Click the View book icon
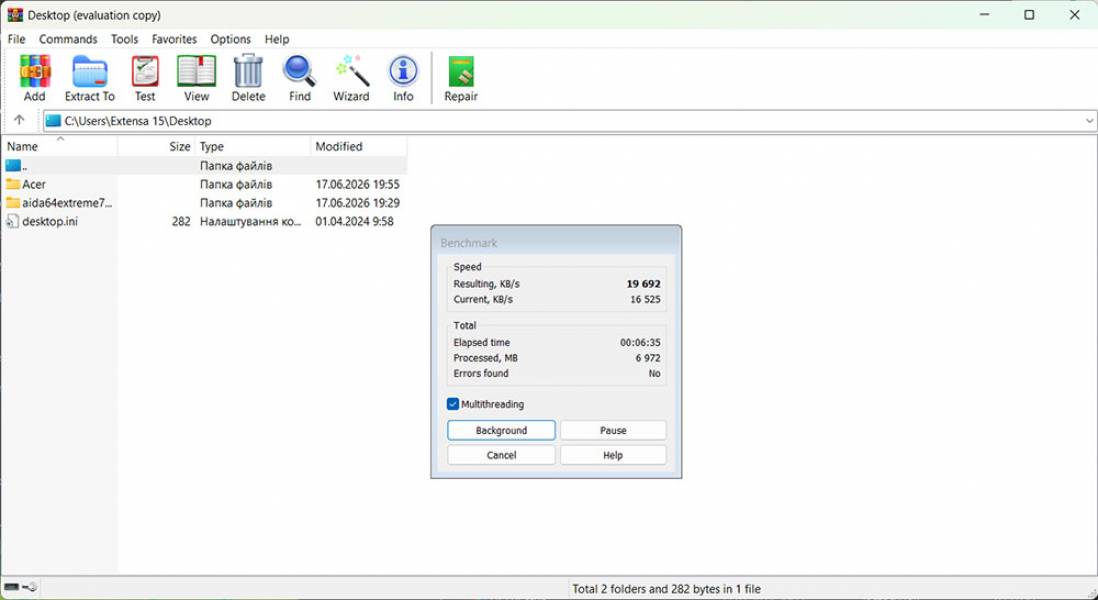1098x600 pixels. [197, 71]
